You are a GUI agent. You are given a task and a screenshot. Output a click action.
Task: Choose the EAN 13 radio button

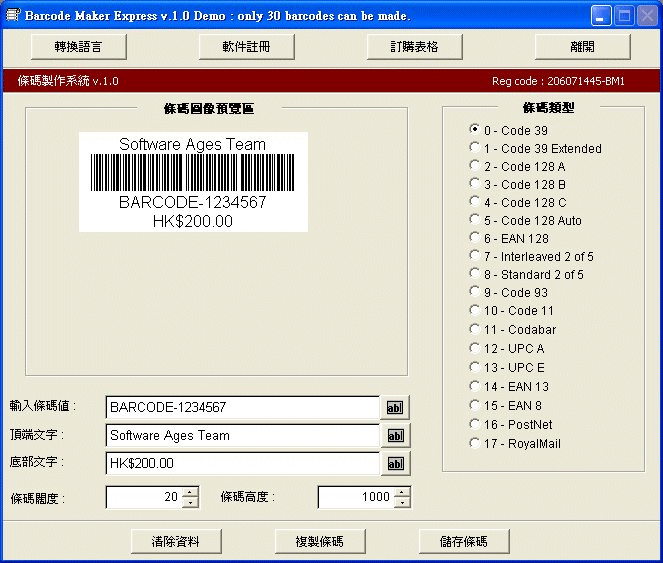[x=475, y=386]
